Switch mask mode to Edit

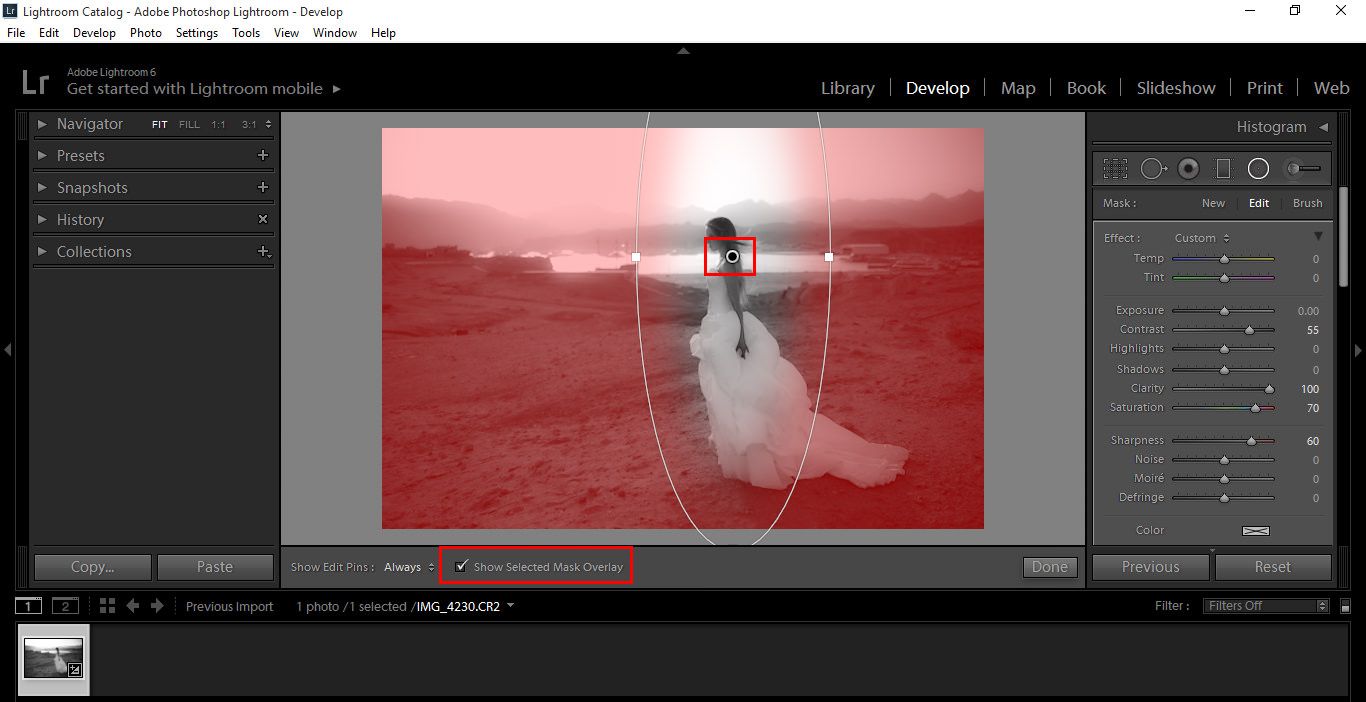[x=1259, y=203]
